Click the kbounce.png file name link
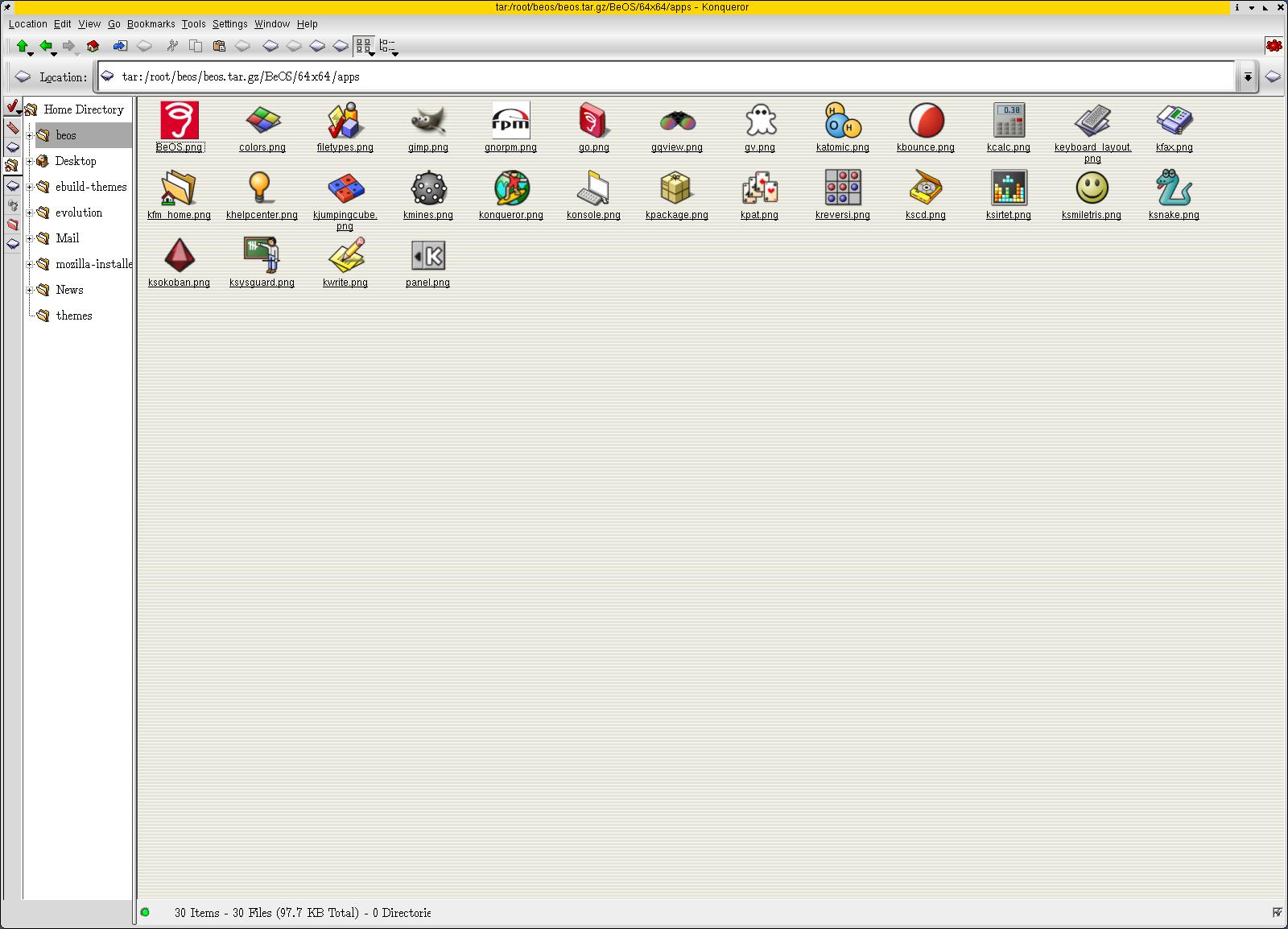Viewport: 1288px width, 929px height. 926,147
